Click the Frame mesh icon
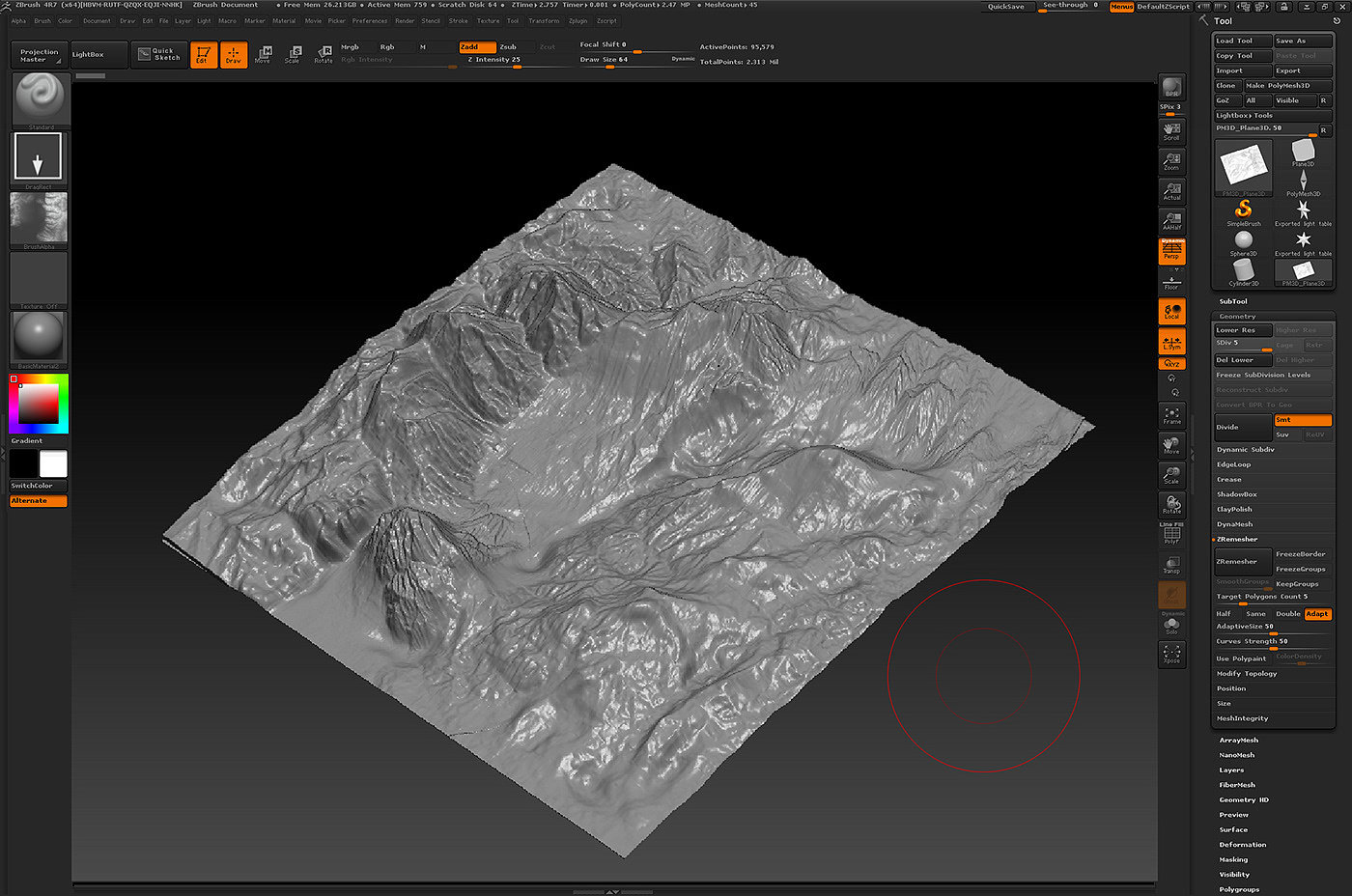1352x896 pixels. pos(1171,415)
